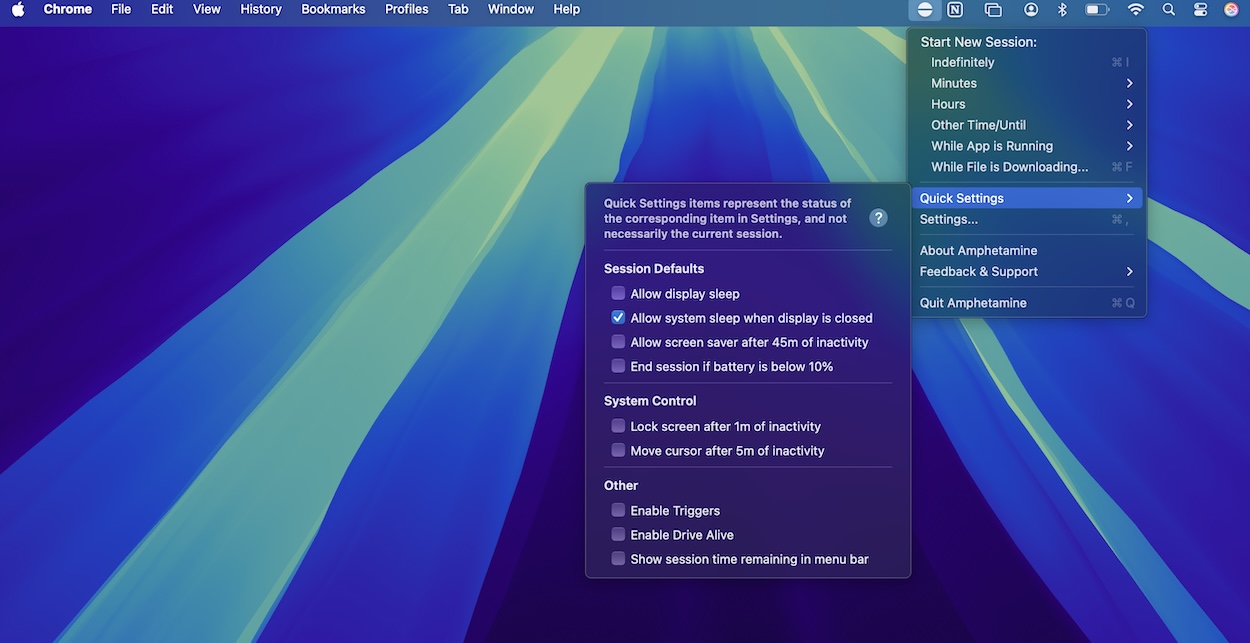
Task: Click the Session Defaults heading text
Action: tap(654, 269)
